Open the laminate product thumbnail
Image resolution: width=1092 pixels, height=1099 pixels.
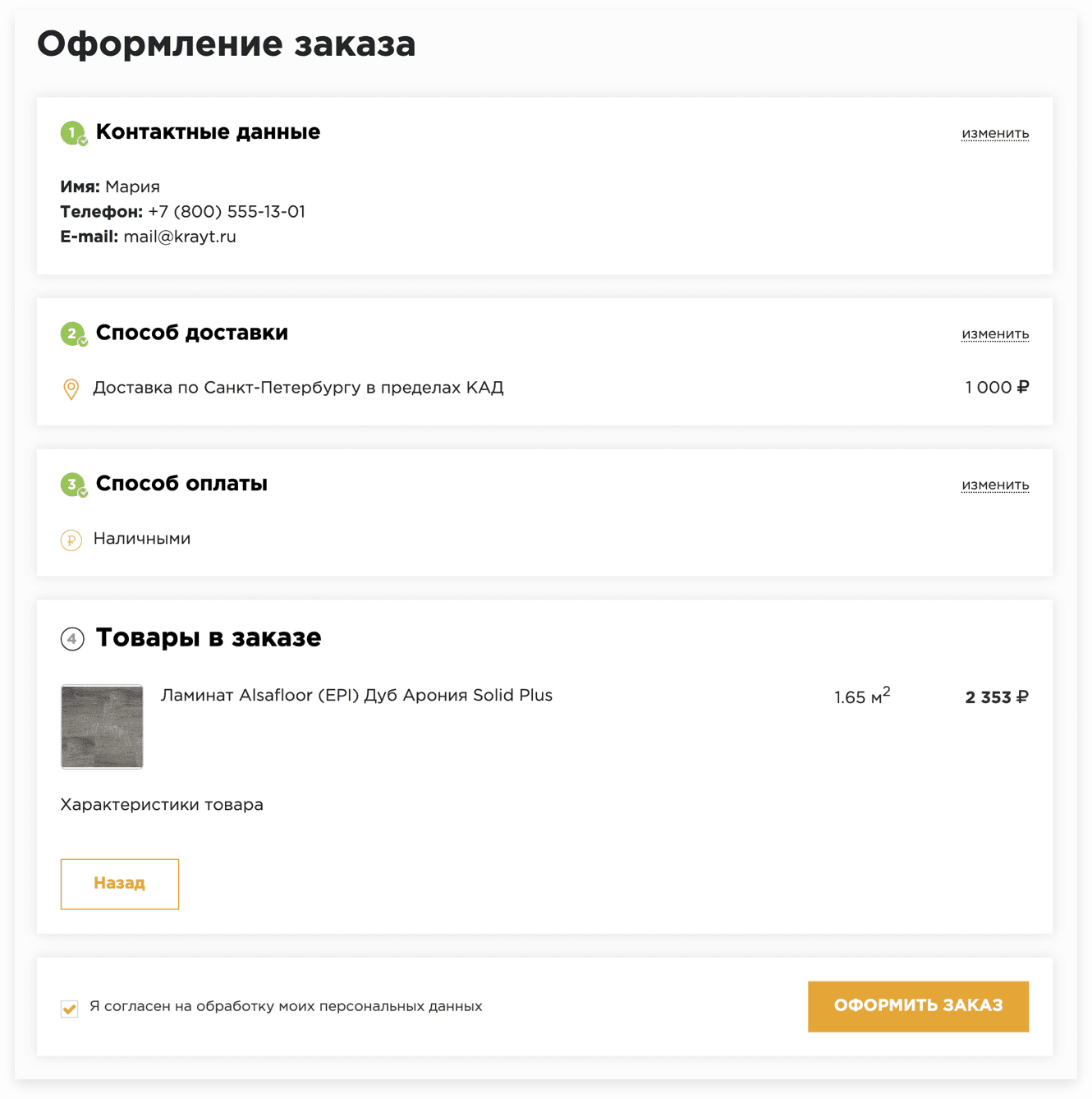(x=102, y=727)
